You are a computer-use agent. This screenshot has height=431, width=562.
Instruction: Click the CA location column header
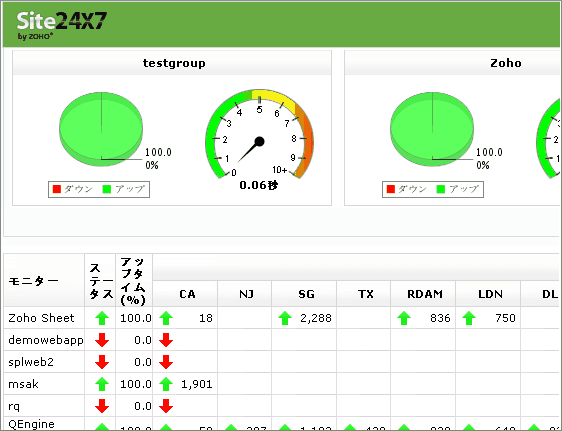(x=187, y=294)
